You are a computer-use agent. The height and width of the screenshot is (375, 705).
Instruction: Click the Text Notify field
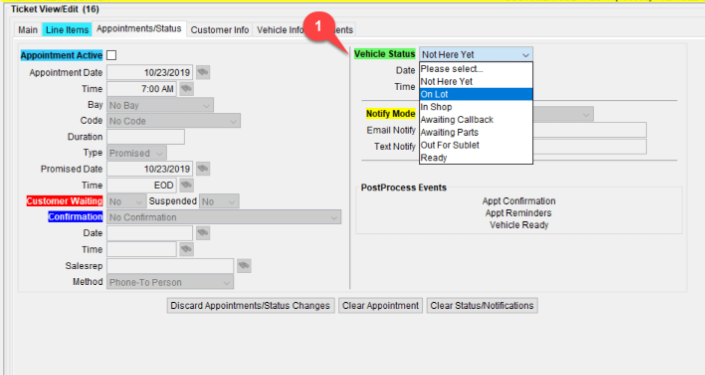pos(589,147)
